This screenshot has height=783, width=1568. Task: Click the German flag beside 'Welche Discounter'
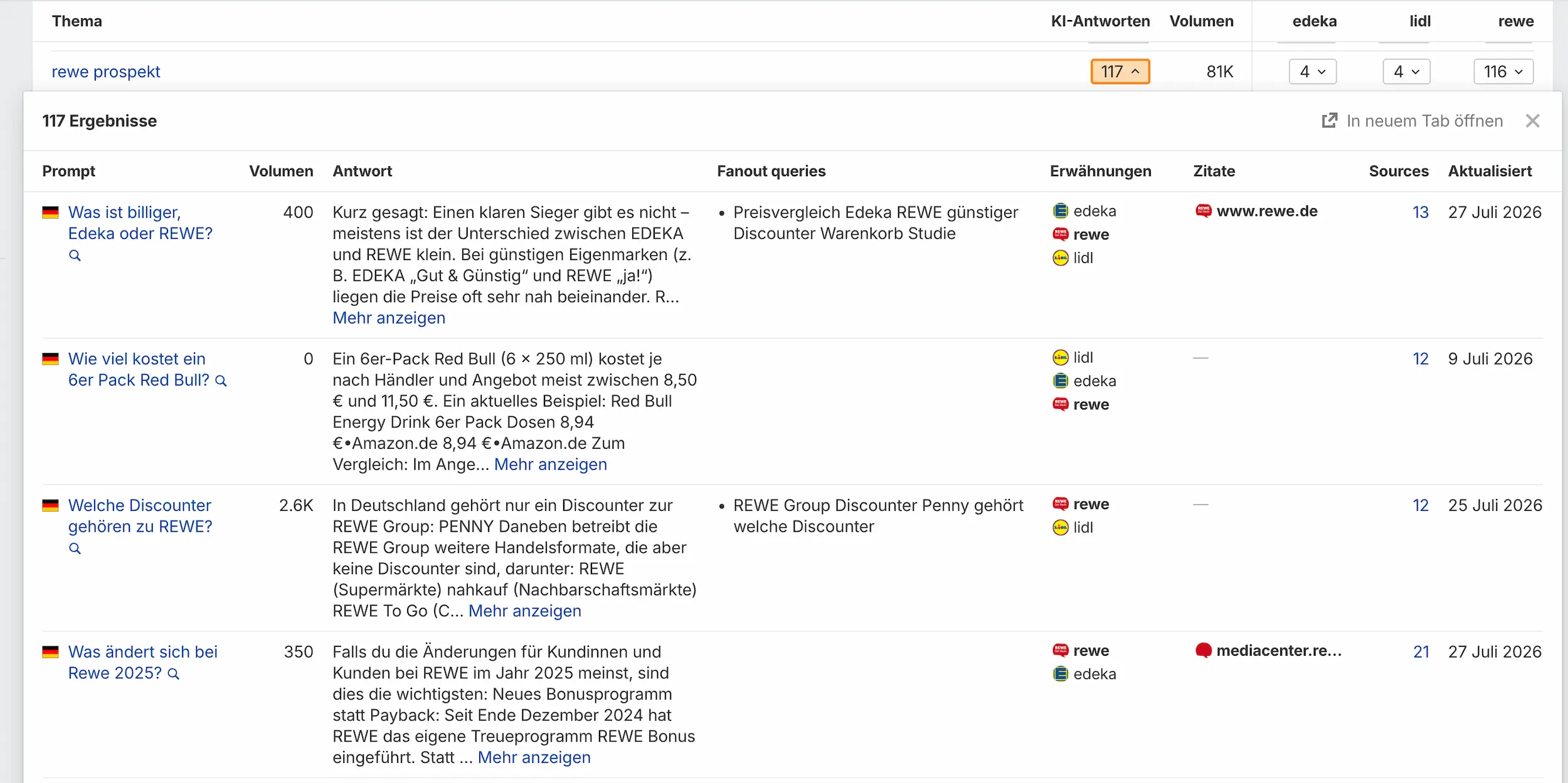coord(50,506)
